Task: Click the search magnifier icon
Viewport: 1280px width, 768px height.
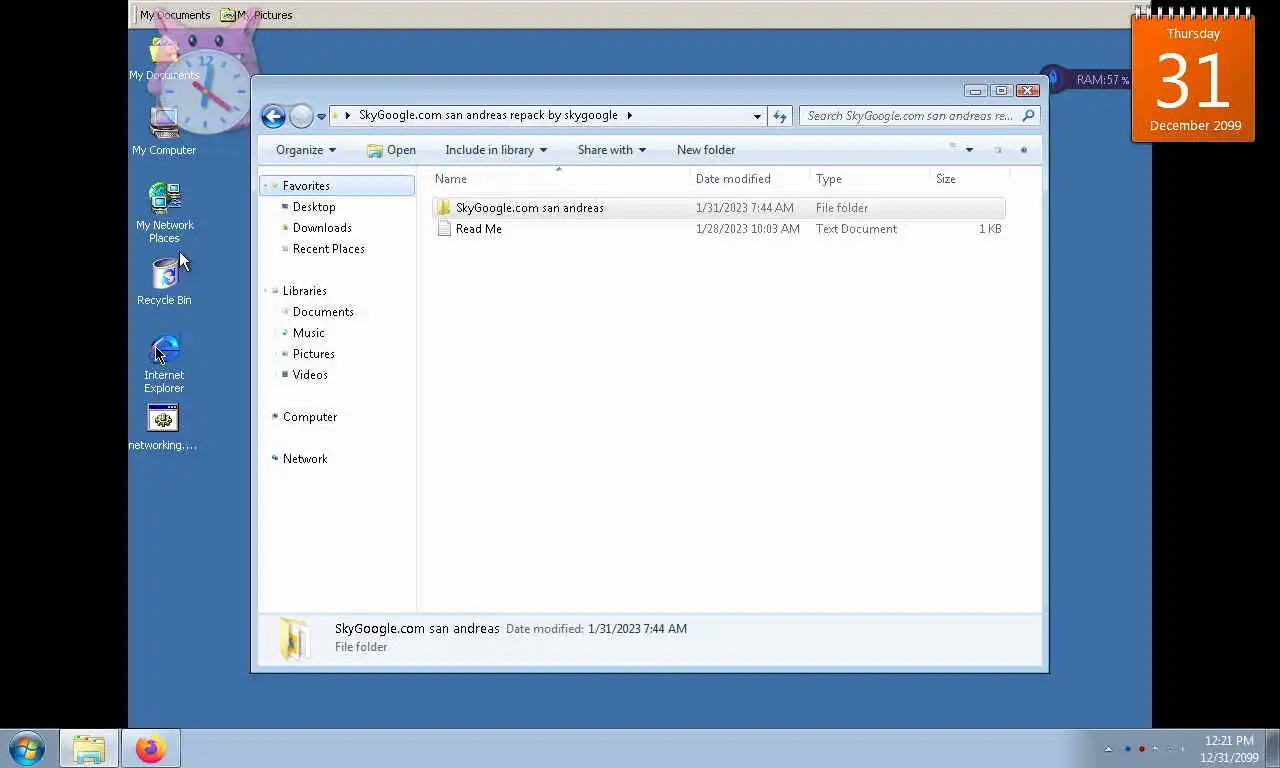Action: [1028, 115]
